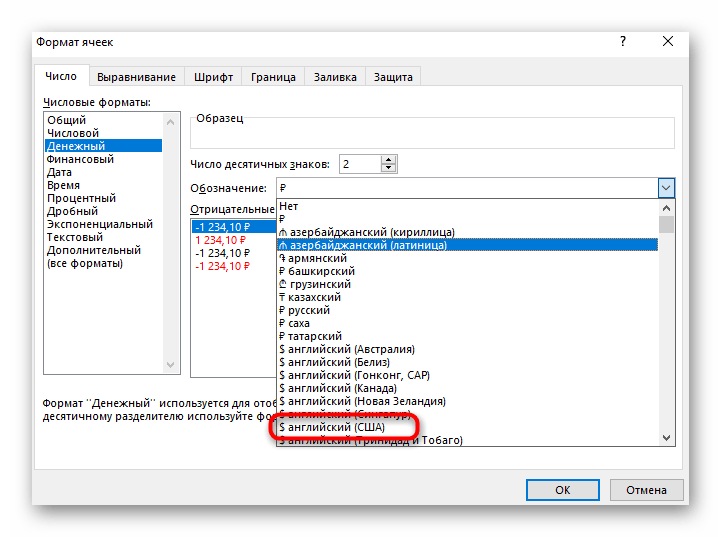Choose plain ₽ symbol option
This screenshot has height=537, width=721.
click(x=467, y=219)
